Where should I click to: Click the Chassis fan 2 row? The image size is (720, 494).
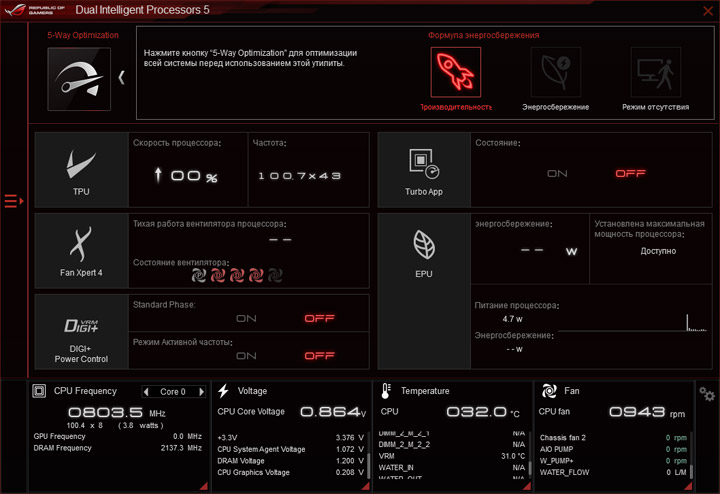pyautogui.click(x=613, y=438)
